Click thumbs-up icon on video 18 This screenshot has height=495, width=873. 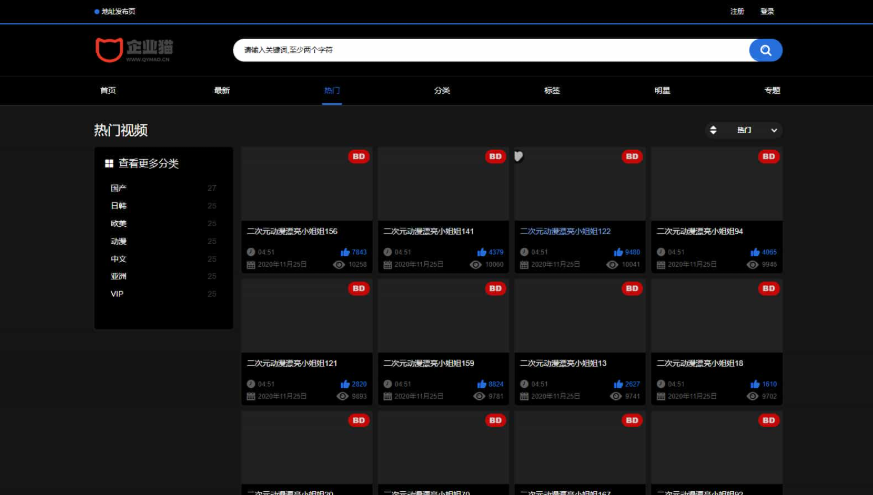[755, 384]
